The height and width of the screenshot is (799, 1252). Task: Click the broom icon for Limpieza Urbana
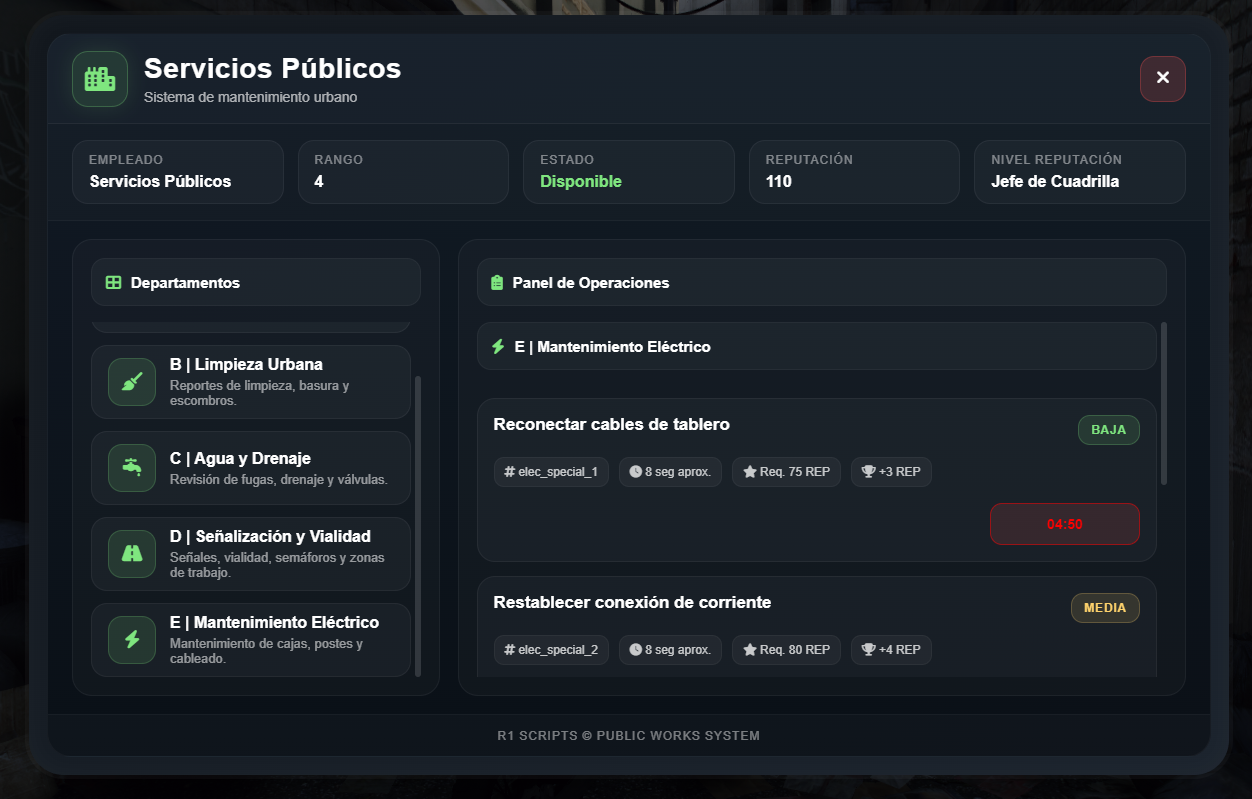tap(132, 382)
